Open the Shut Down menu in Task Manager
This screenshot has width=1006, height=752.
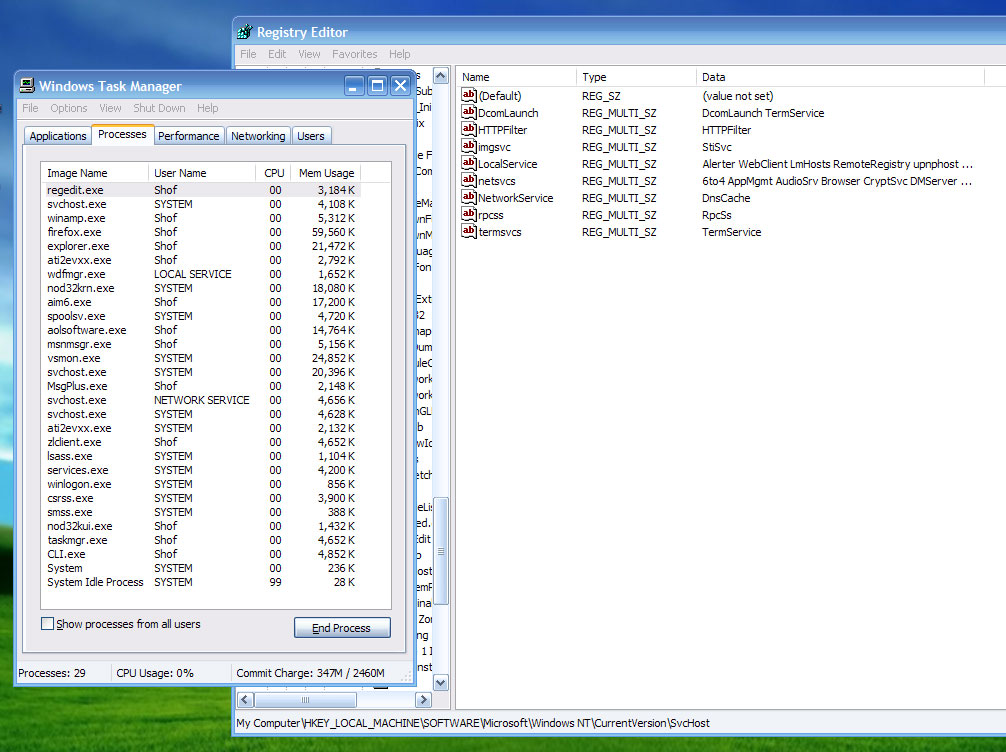point(159,108)
